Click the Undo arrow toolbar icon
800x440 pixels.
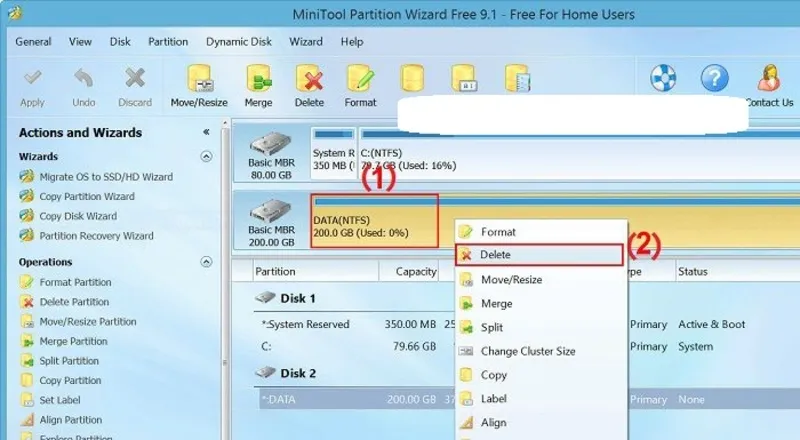(83, 78)
